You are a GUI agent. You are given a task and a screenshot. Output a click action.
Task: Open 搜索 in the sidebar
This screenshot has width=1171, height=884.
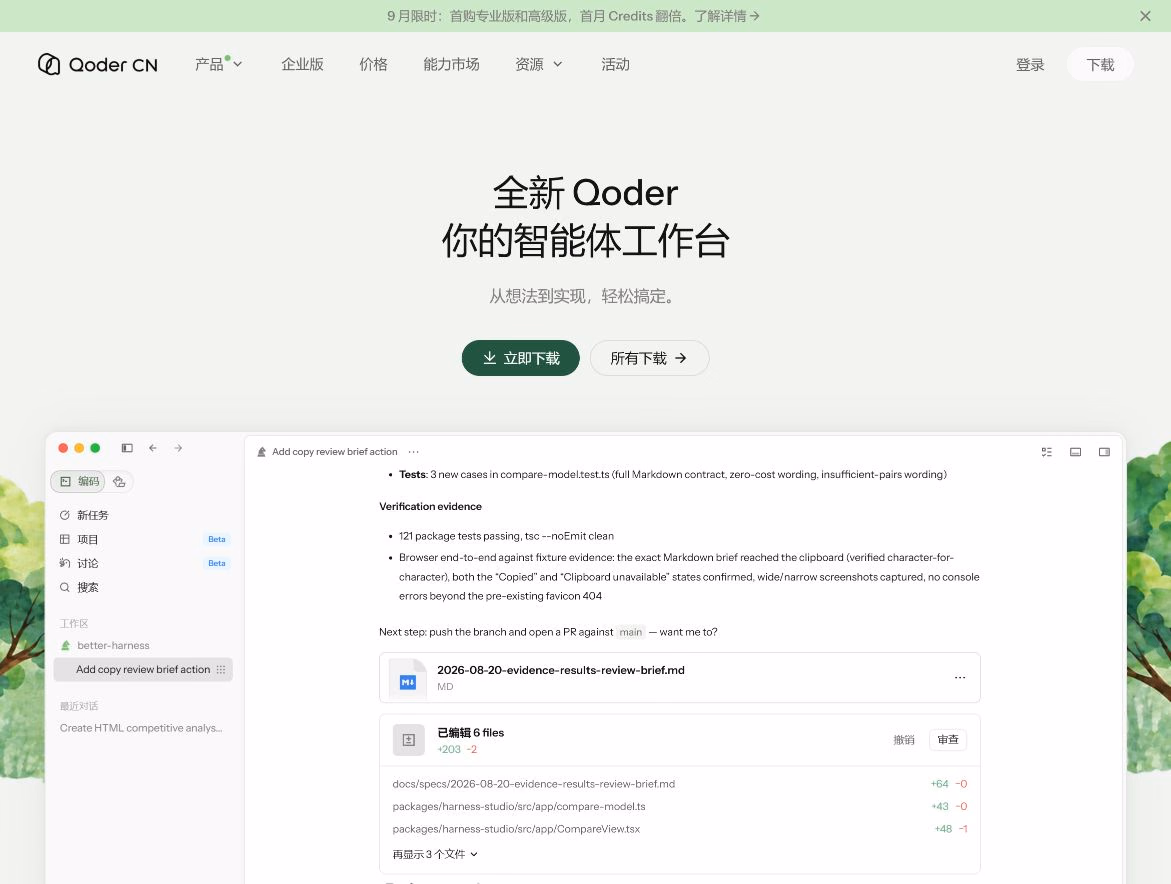pos(143,587)
